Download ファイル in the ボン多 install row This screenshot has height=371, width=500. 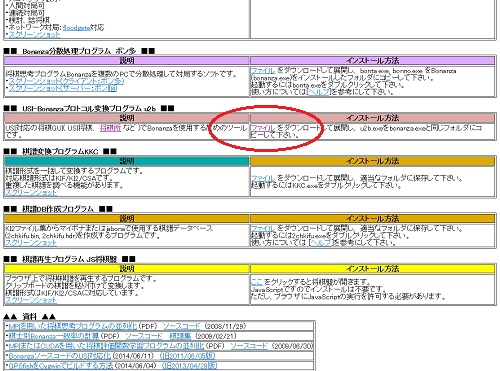(x=263, y=70)
